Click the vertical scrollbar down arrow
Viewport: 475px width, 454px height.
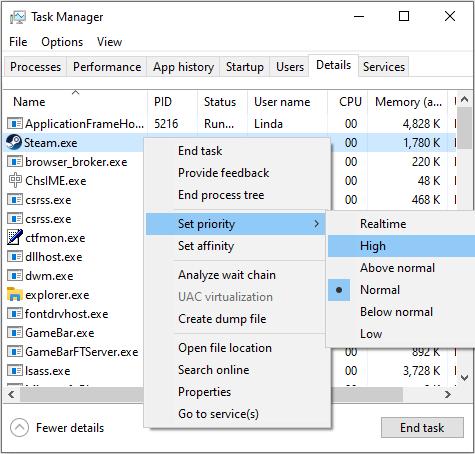(464, 378)
